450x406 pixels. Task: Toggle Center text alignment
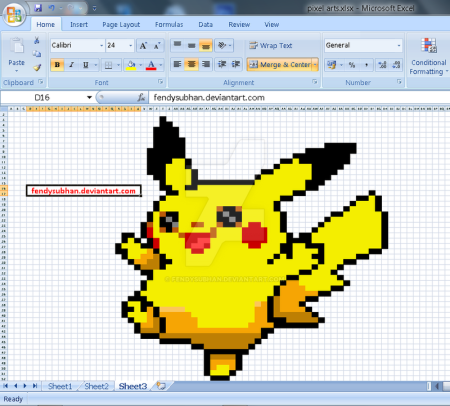(192, 64)
